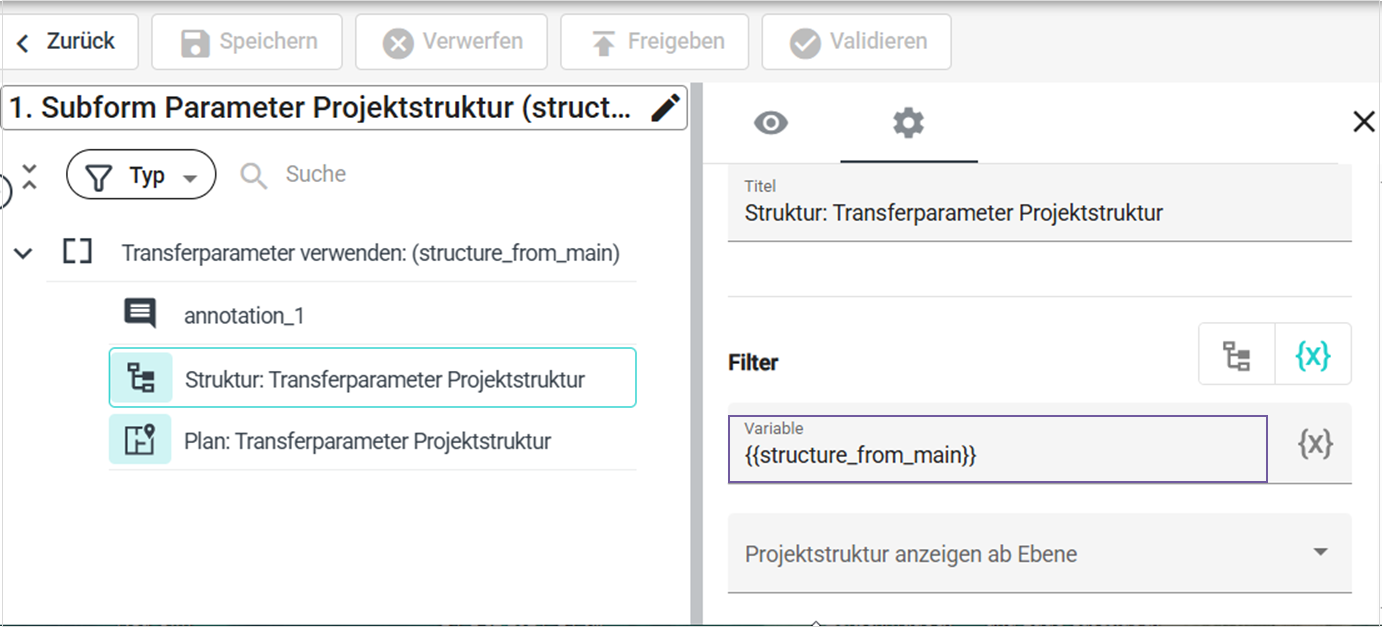The image size is (1382, 627).
Task: Select Struktur: Transferparameter Projektstruktur item
Action: point(385,380)
